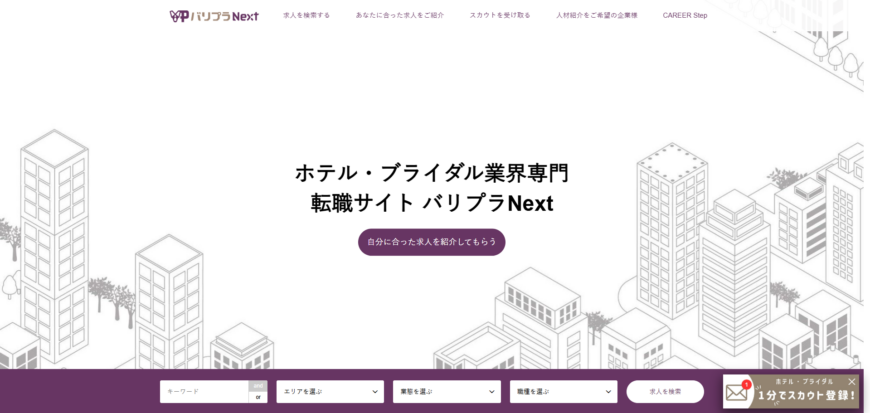
Task: Open CAREER Step menu item
Action: tap(685, 16)
